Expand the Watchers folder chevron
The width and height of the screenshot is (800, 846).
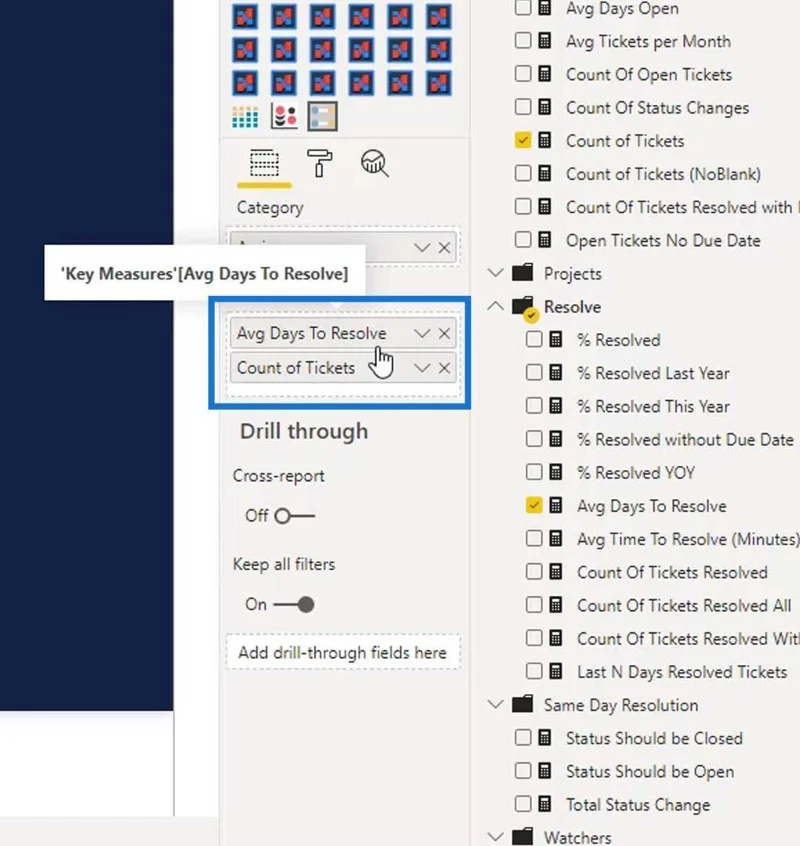coord(495,836)
